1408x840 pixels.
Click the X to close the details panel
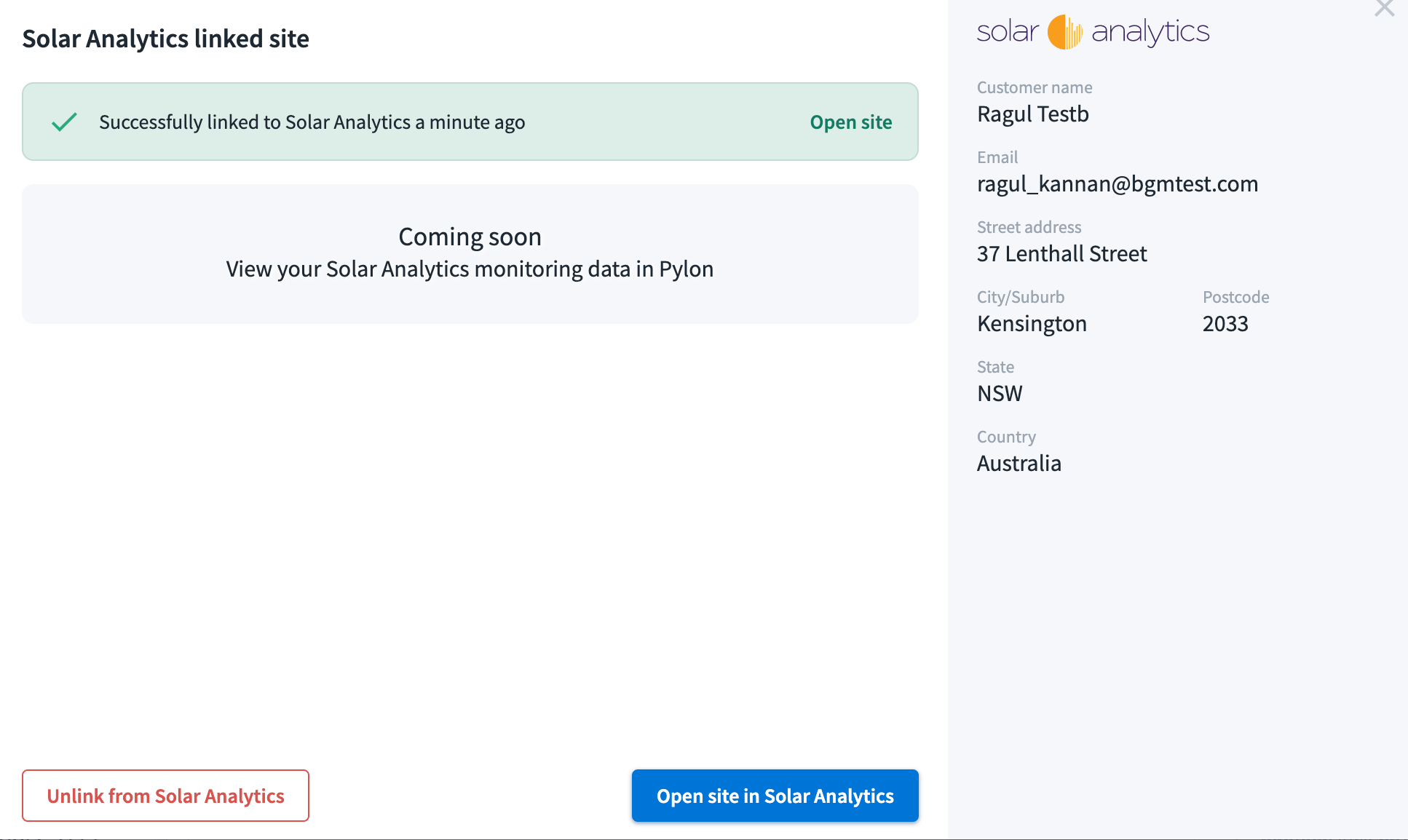[1383, 9]
